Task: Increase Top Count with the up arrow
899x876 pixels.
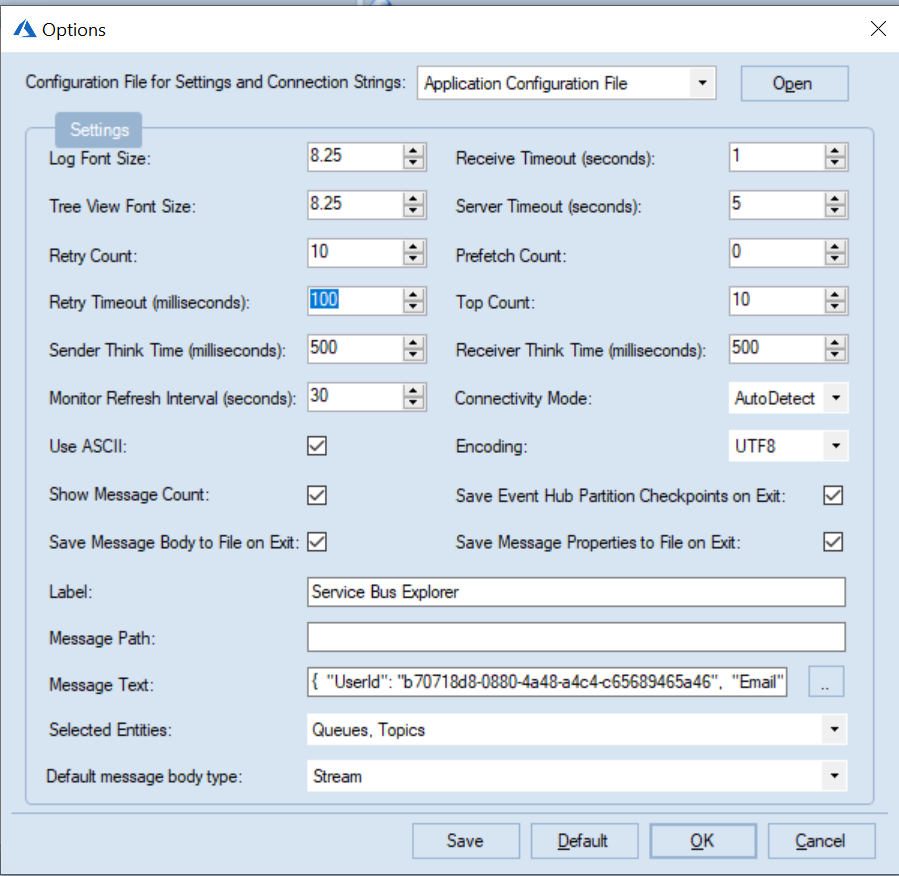Action: tap(835, 295)
